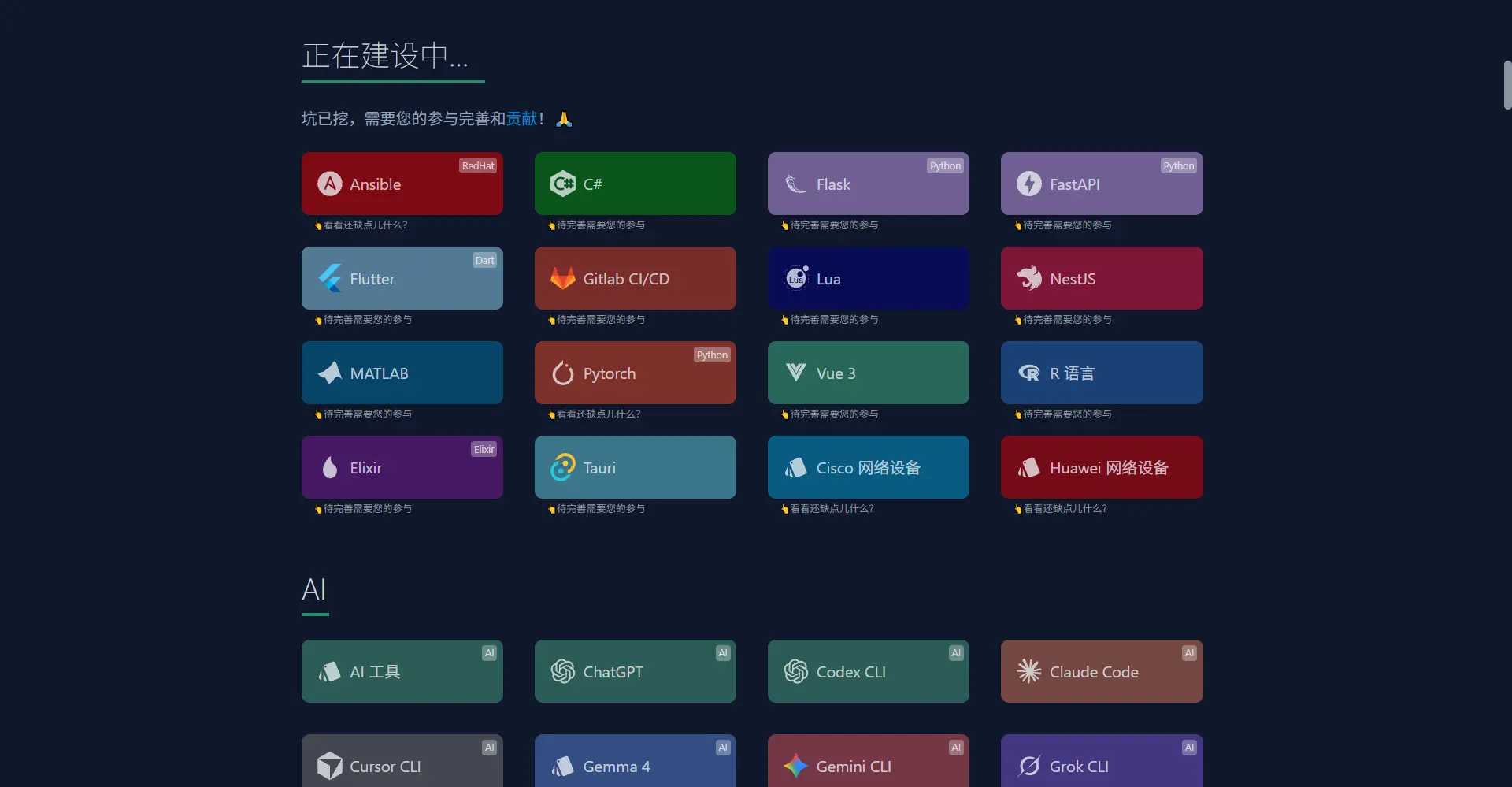Click the Codex CLI logo icon
Screen dimensions: 1512x787
click(796, 671)
